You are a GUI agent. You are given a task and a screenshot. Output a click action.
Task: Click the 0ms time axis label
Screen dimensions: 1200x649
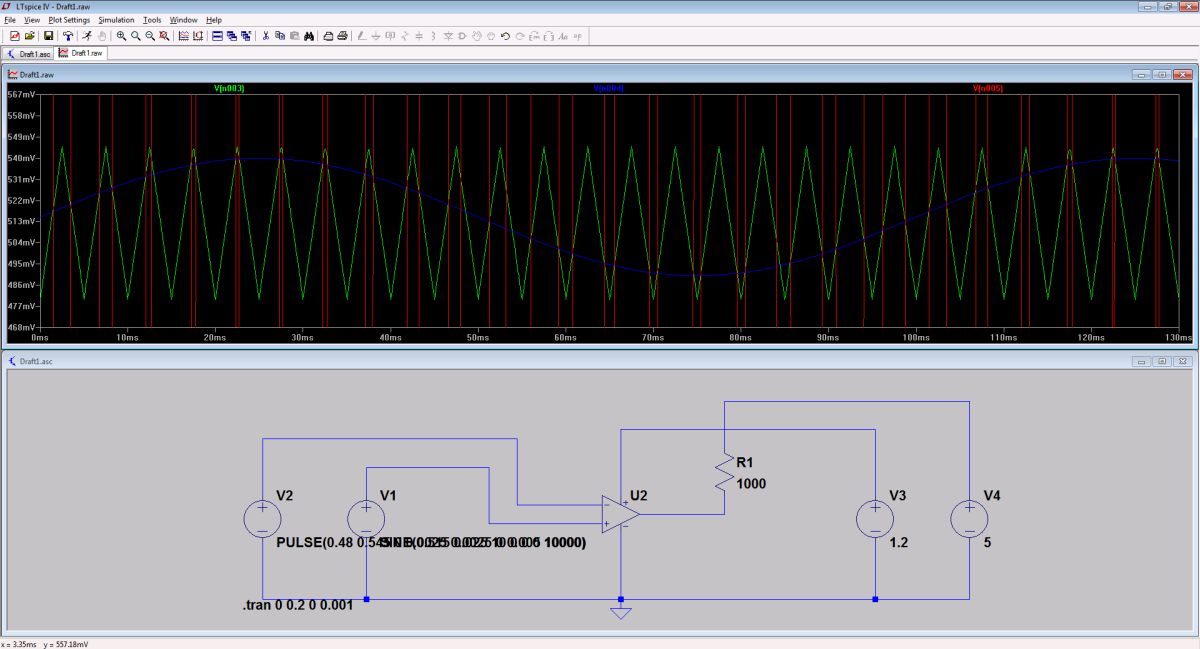point(41,338)
